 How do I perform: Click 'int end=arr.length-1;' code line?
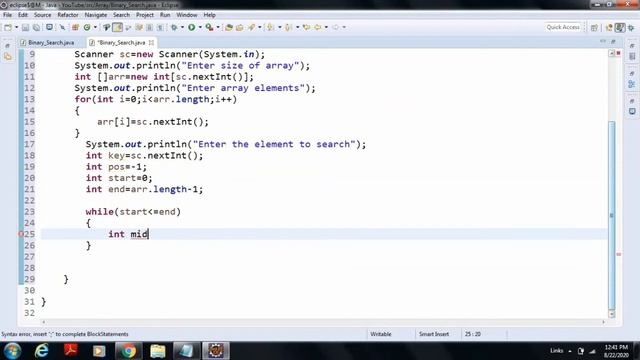tap(144, 189)
